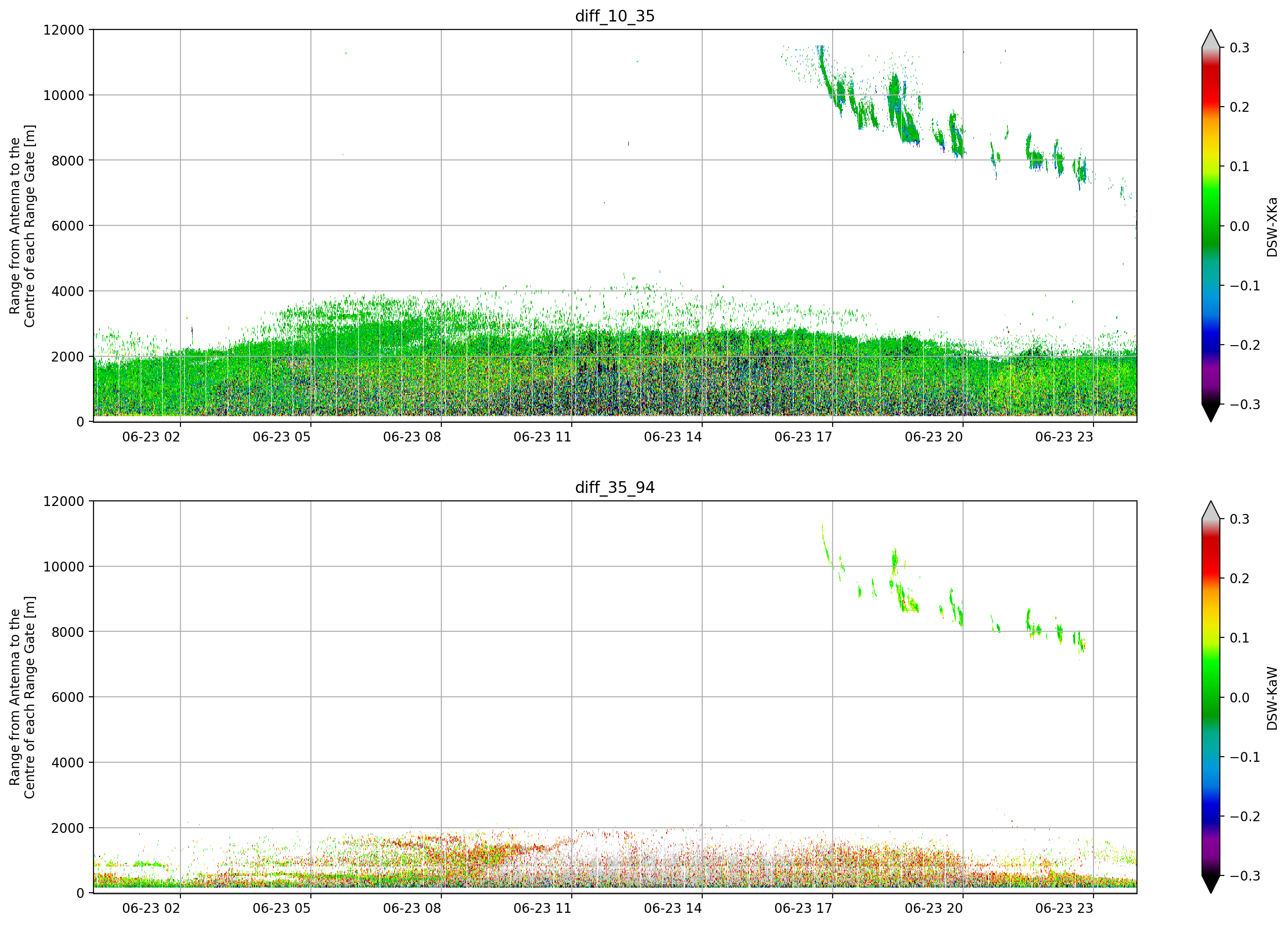Screen dimensions: 1288x925
Task: Click '06-23 02' x-tick under diff_35_94 plot
Action: 151,909
